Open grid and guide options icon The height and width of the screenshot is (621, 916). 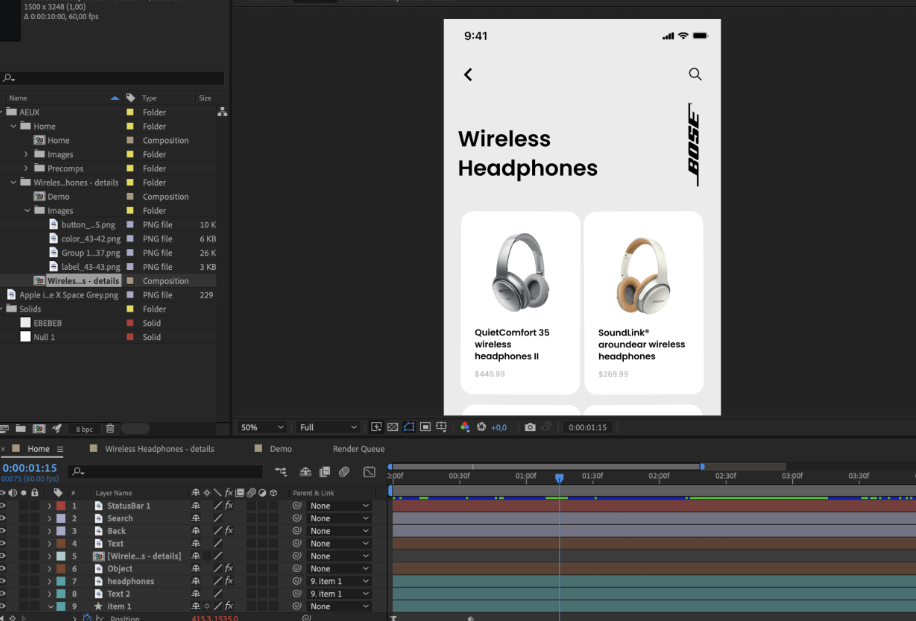pos(442,427)
